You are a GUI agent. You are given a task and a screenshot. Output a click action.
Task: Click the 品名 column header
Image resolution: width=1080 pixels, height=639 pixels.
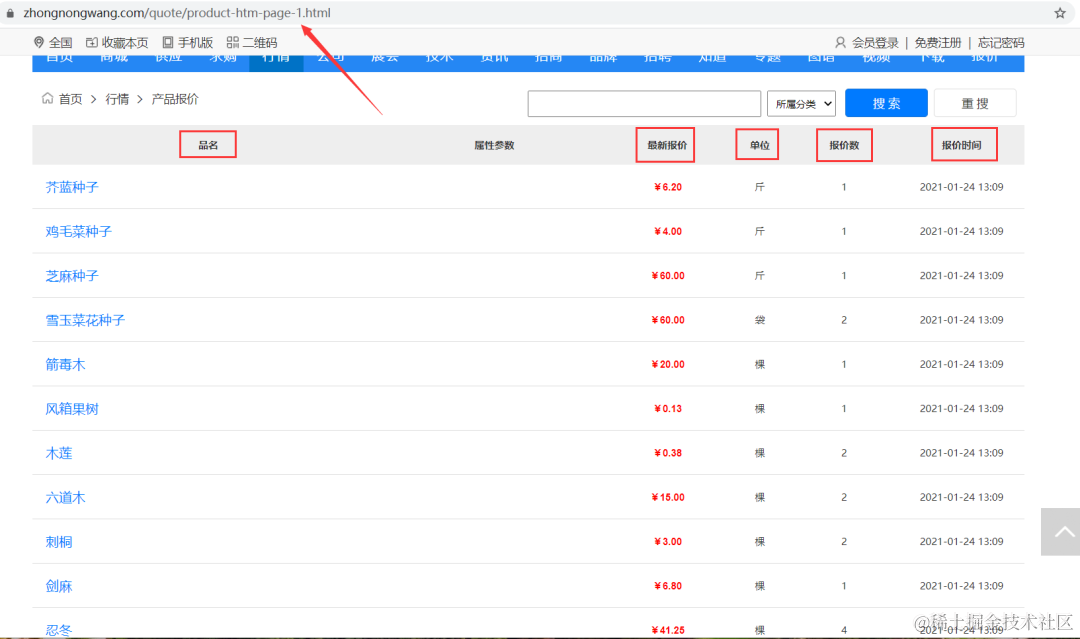point(208,145)
